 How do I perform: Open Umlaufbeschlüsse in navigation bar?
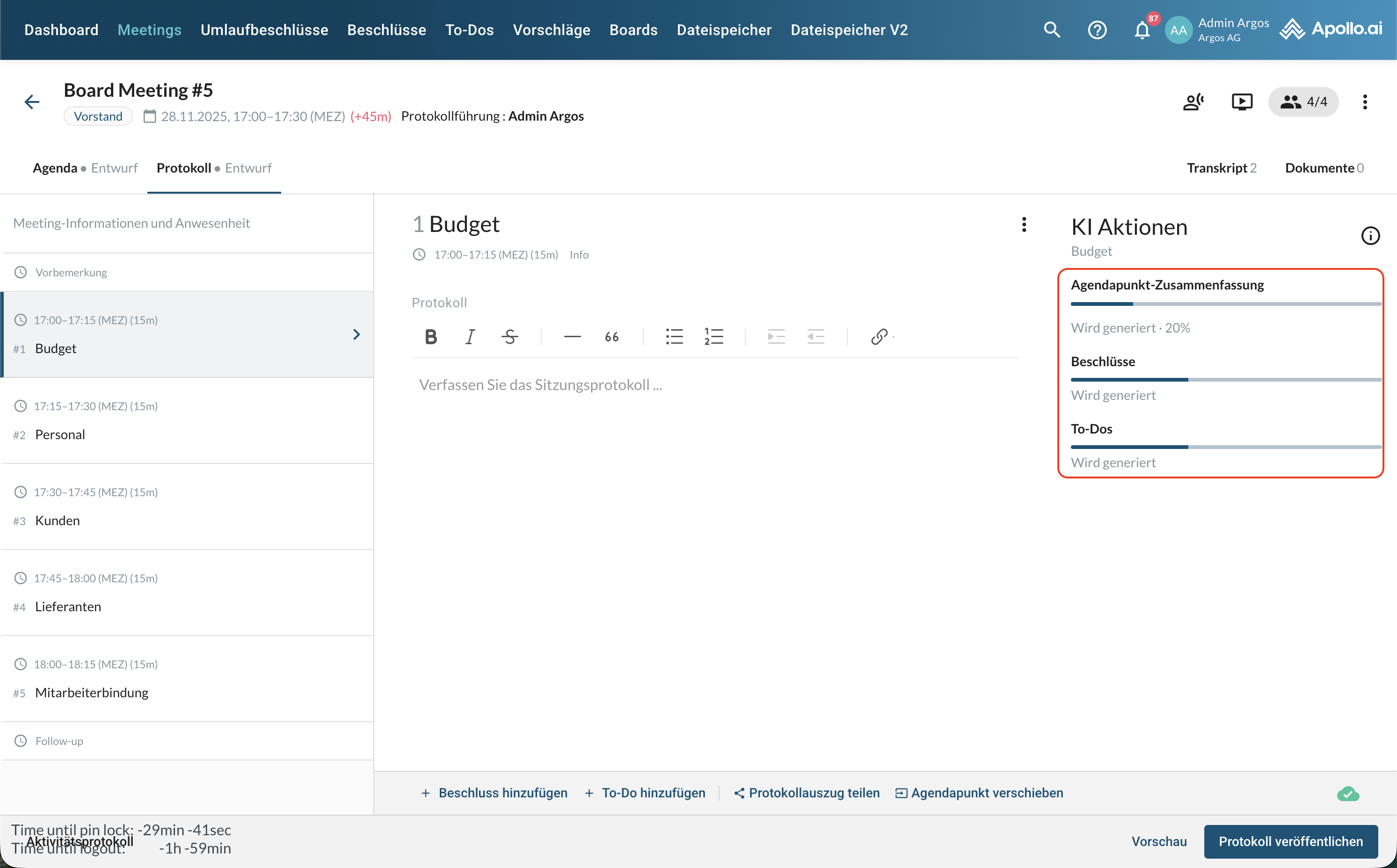click(x=264, y=30)
